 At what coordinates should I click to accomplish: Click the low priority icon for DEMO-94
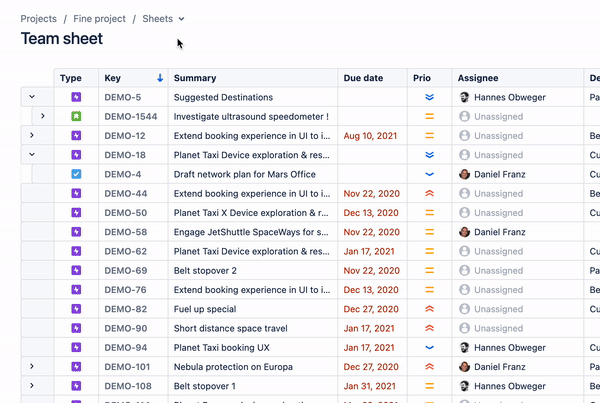(x=429, y=348)
